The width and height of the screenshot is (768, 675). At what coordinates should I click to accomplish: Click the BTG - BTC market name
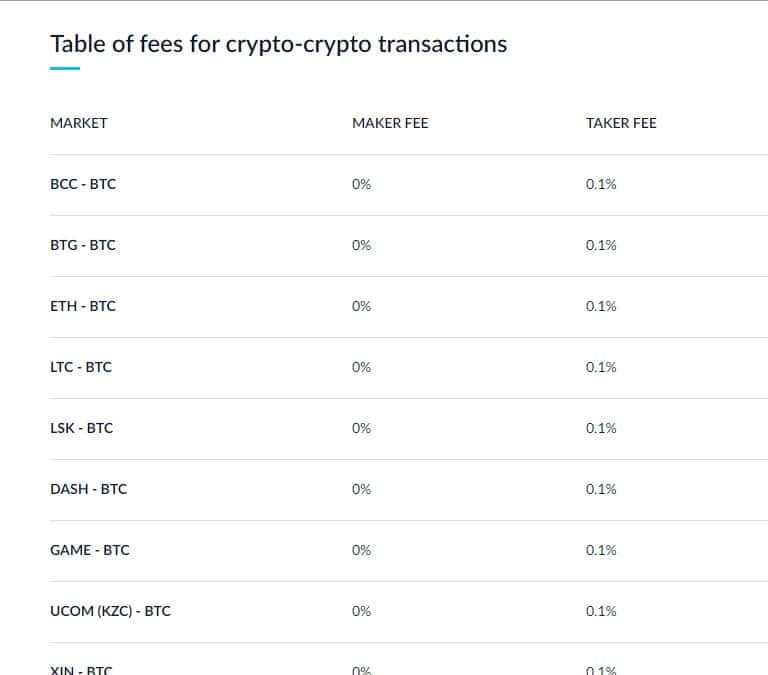click(x=83, y=245)
